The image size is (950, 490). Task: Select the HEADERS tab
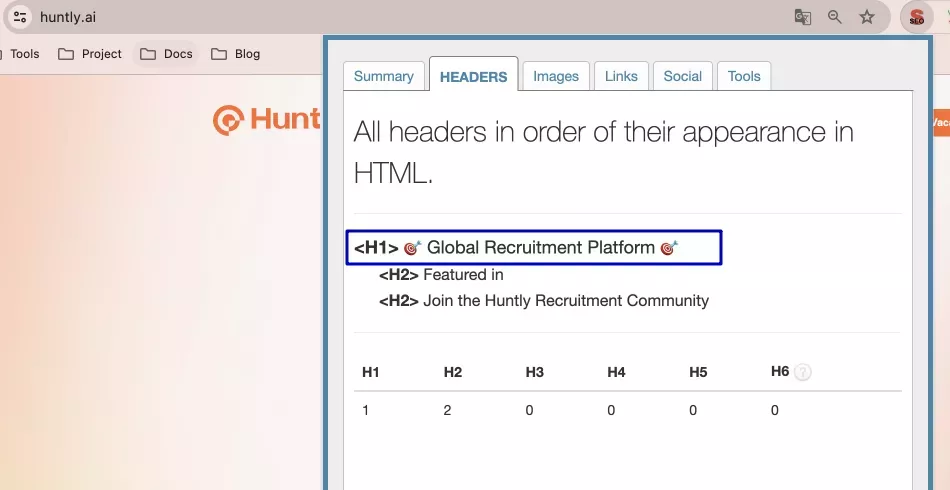click(473, 76)
